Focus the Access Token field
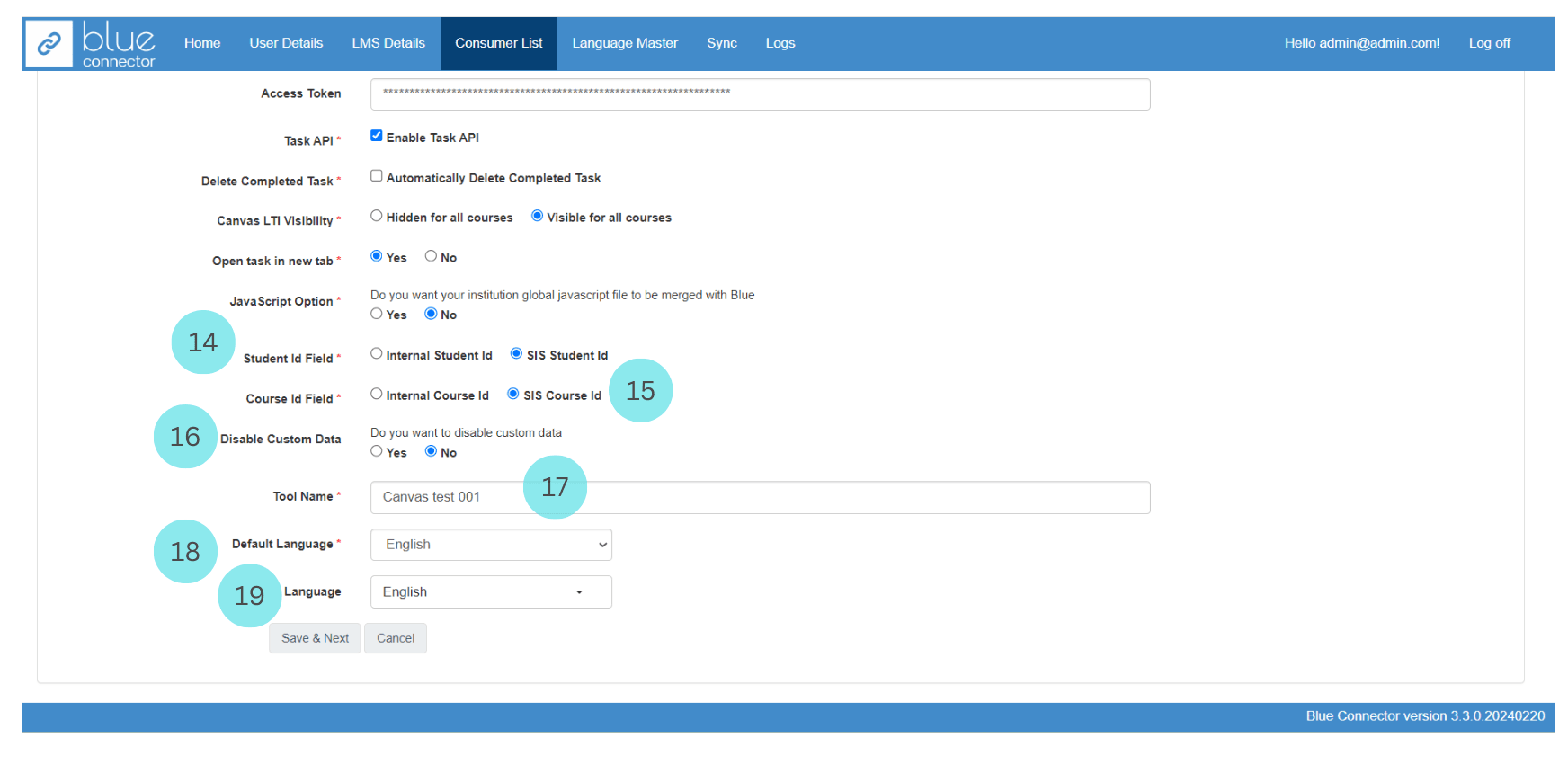Image resolution: width=1568 pixels, height=764 pixels. [761, 94]
